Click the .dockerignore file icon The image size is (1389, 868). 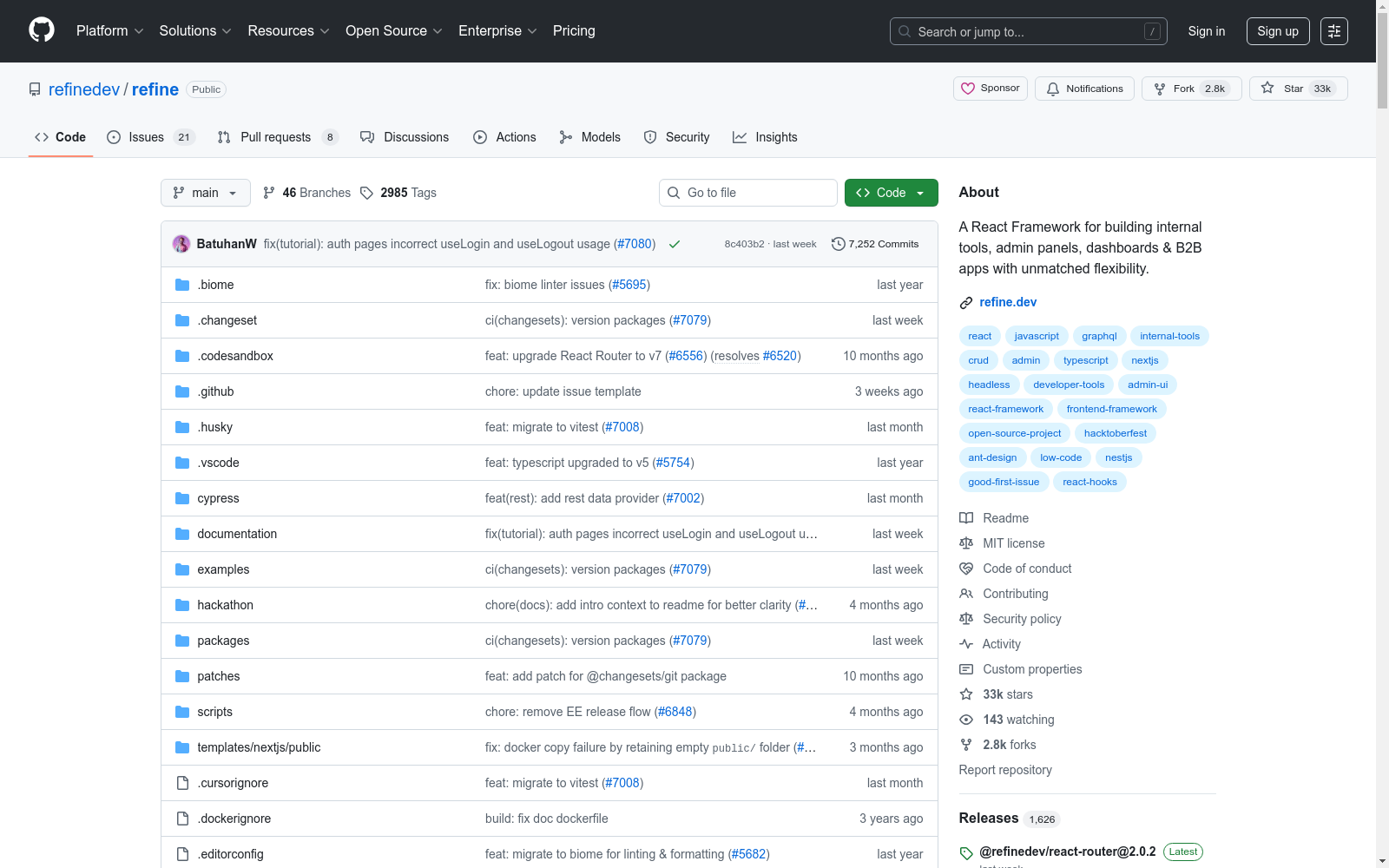pyautogui.click(x=182, y=819)
